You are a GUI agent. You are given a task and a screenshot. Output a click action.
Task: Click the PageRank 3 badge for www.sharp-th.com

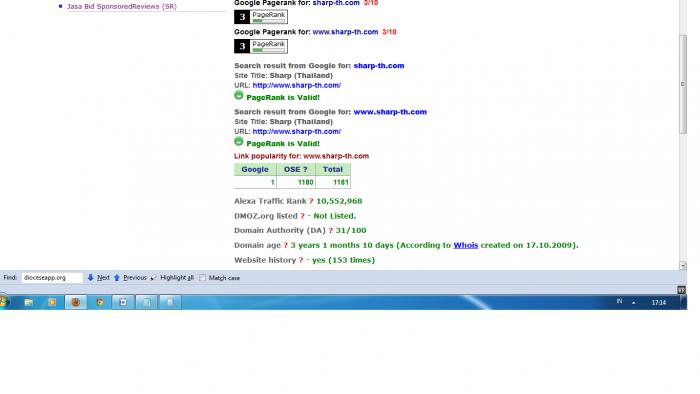tap(261, 46)
